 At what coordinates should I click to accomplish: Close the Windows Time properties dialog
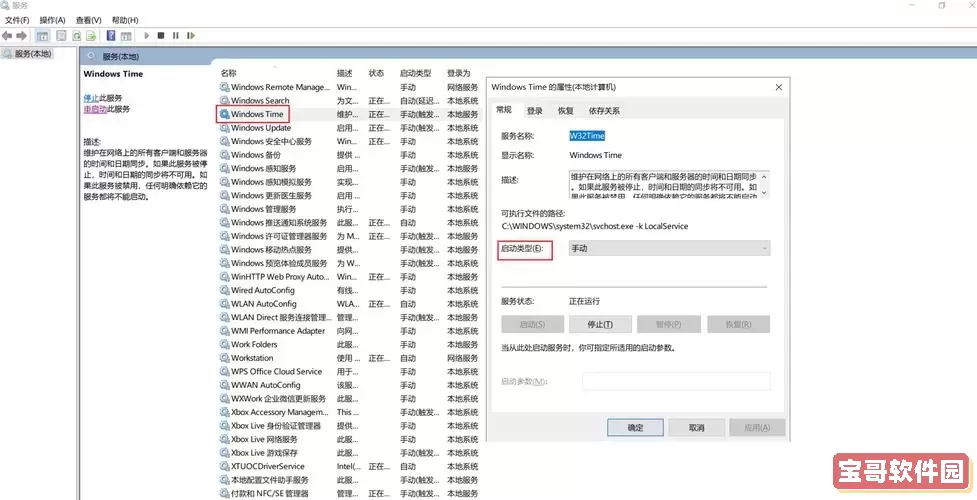778,87
